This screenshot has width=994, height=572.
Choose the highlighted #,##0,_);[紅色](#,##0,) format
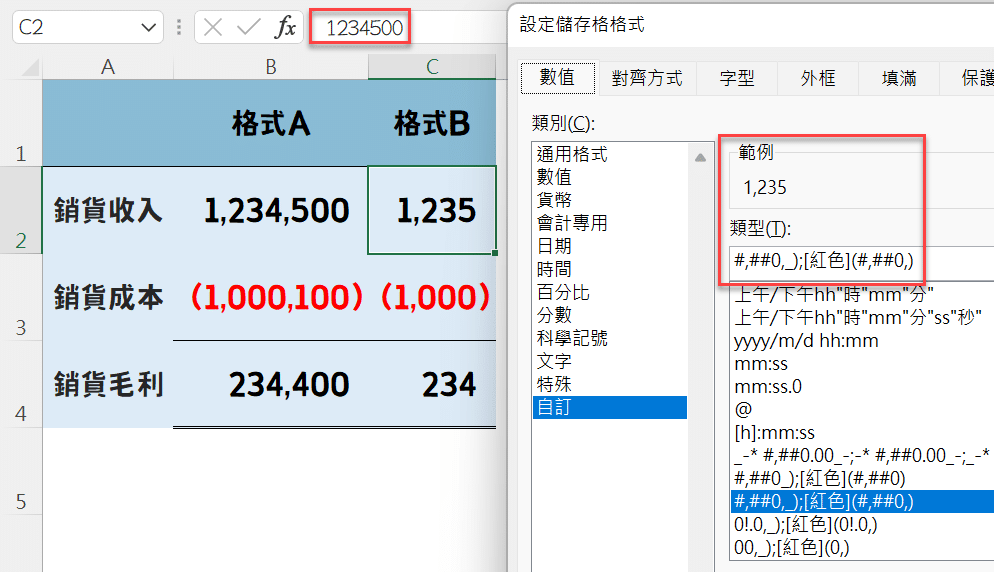862,502
